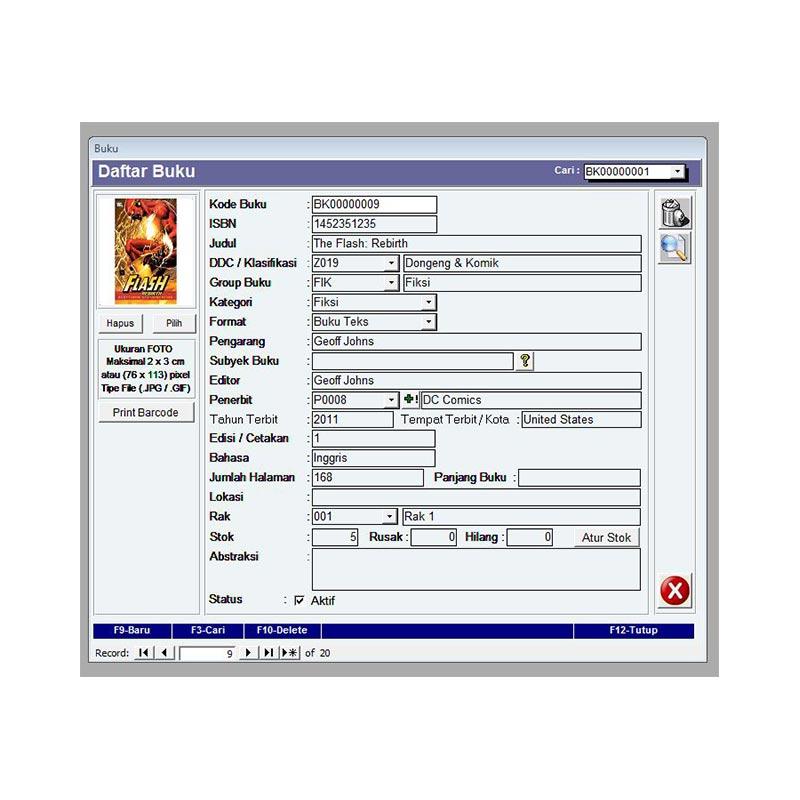Image resolution: width=800 pixels, height=800 pixels.
Task: Click the Rusak quantity field
Action: pos(433,537)
